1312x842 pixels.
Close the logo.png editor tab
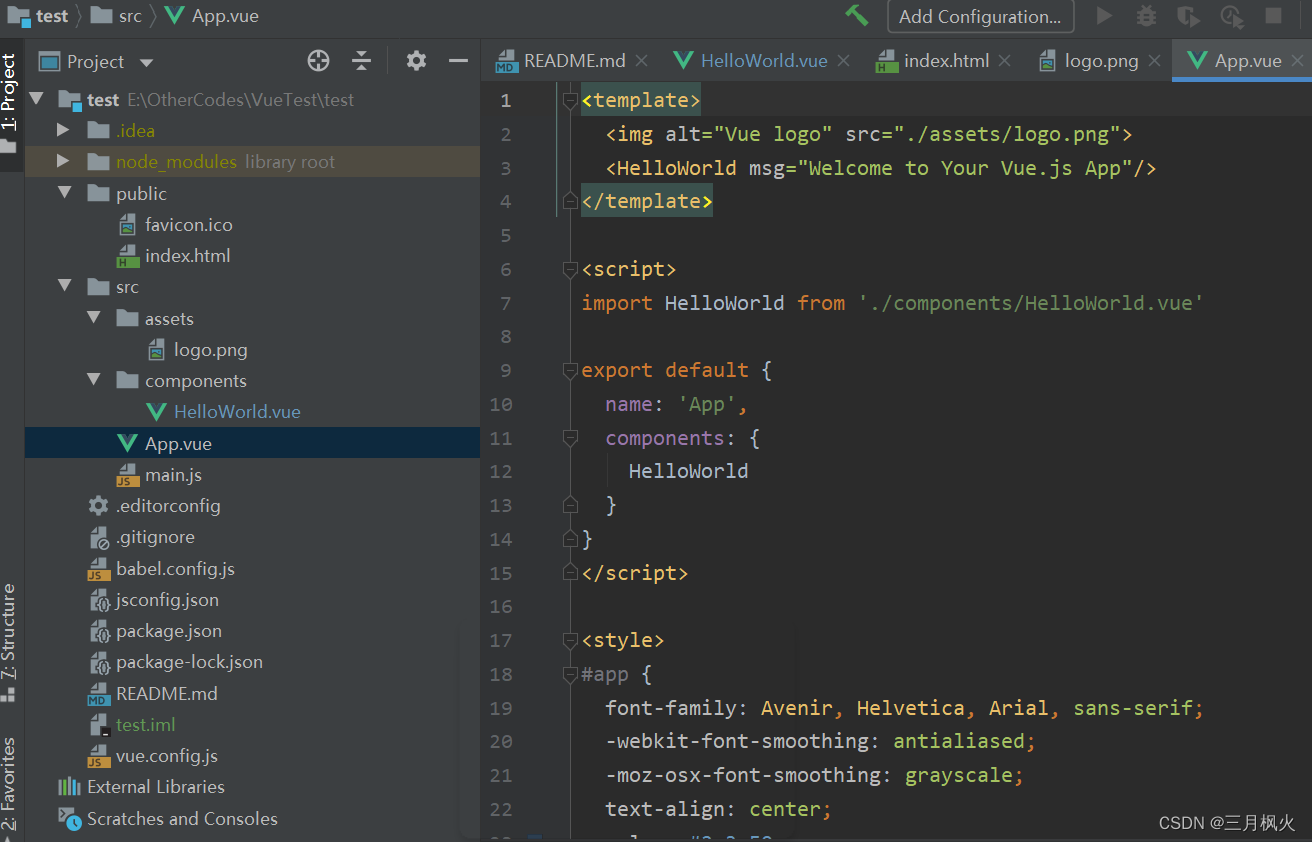click(1154, 61)
